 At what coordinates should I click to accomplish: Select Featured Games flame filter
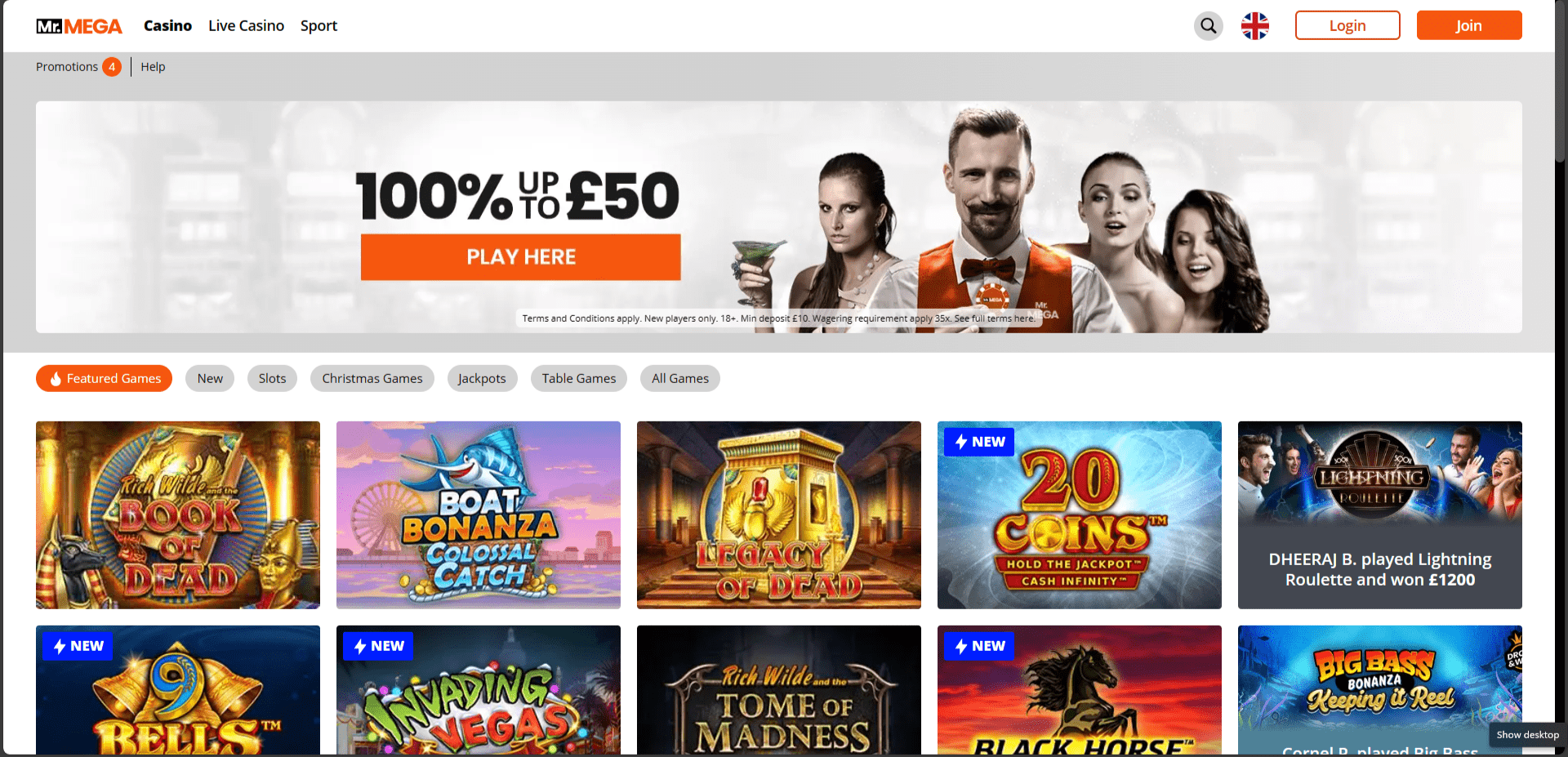tap(104, 378)
